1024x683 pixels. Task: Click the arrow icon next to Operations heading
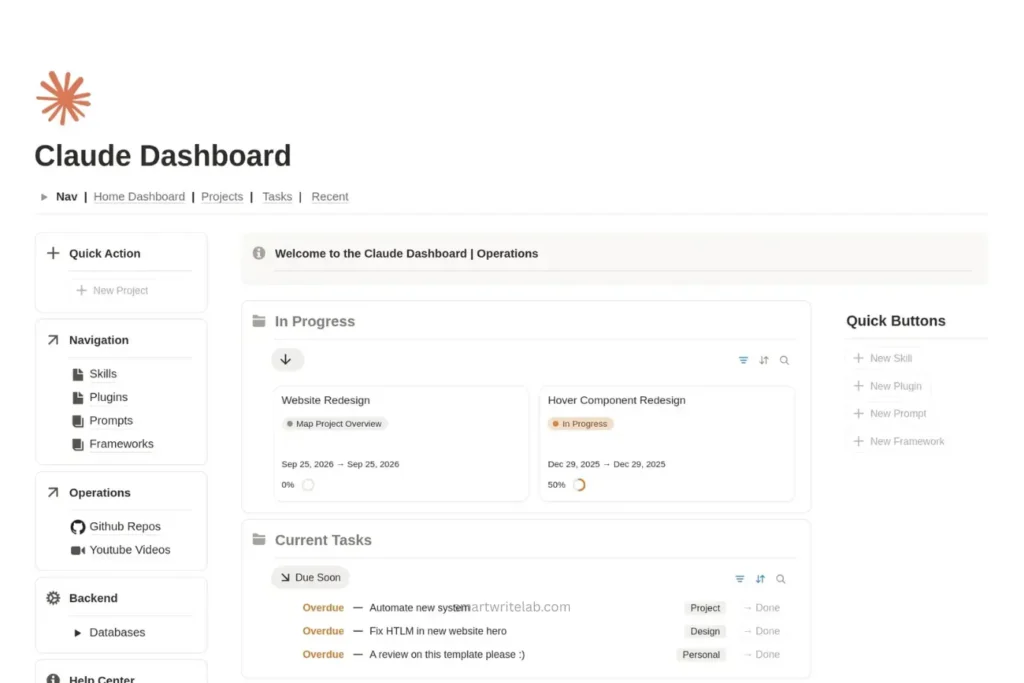coord(53,492)
